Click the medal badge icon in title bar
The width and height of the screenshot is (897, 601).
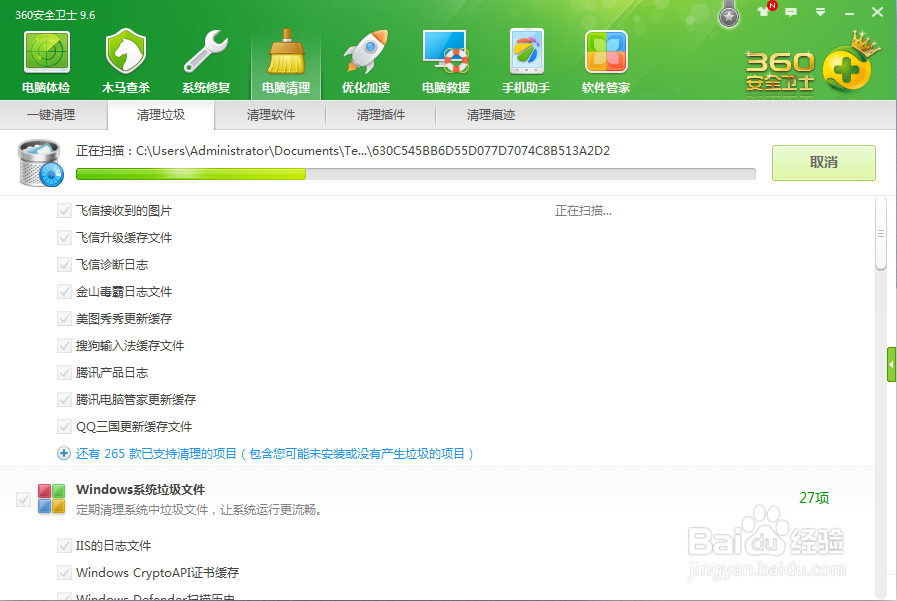729,14
